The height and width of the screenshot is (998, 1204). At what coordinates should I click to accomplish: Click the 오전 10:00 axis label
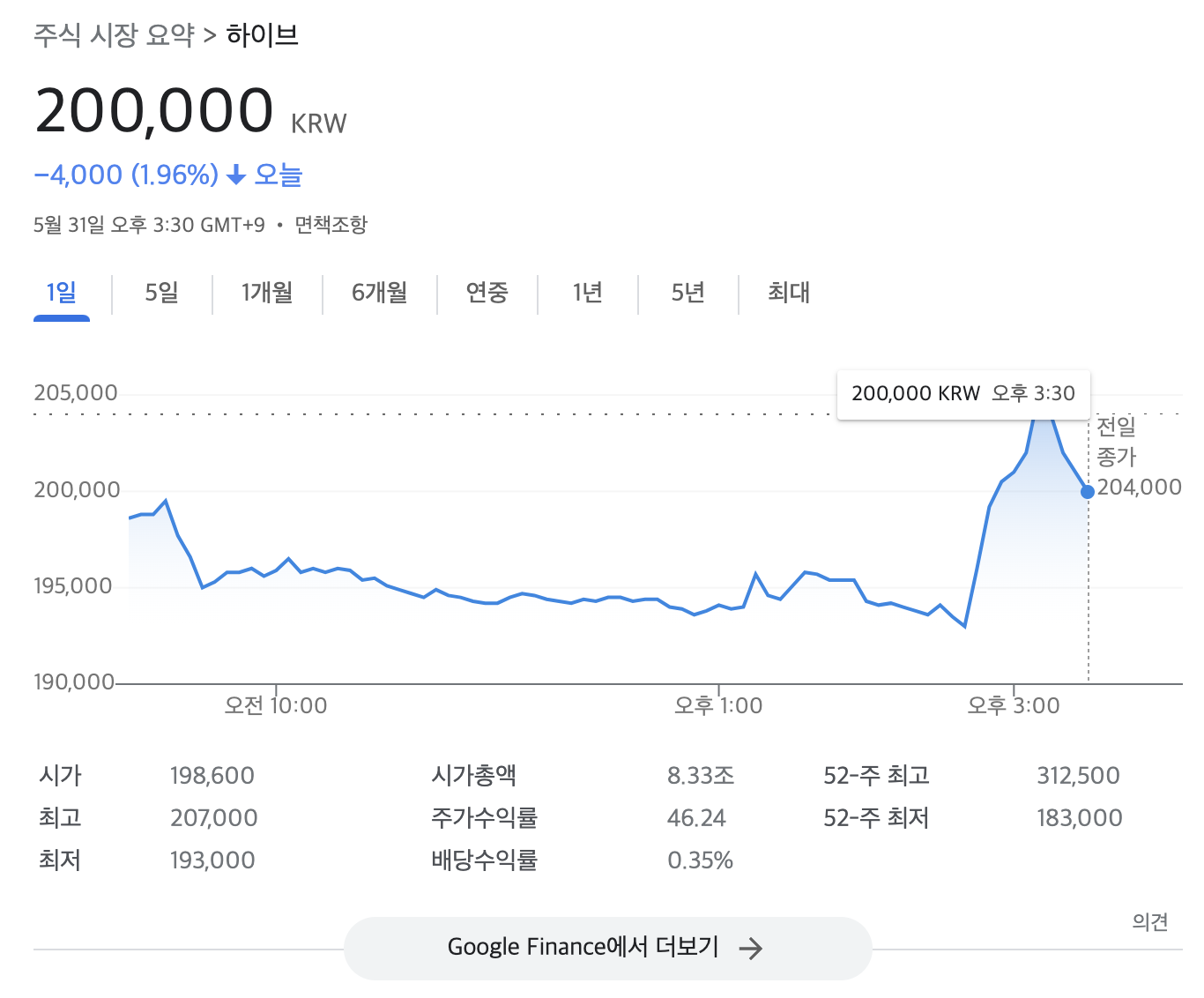pyautogui.click(x=276, y=705)
